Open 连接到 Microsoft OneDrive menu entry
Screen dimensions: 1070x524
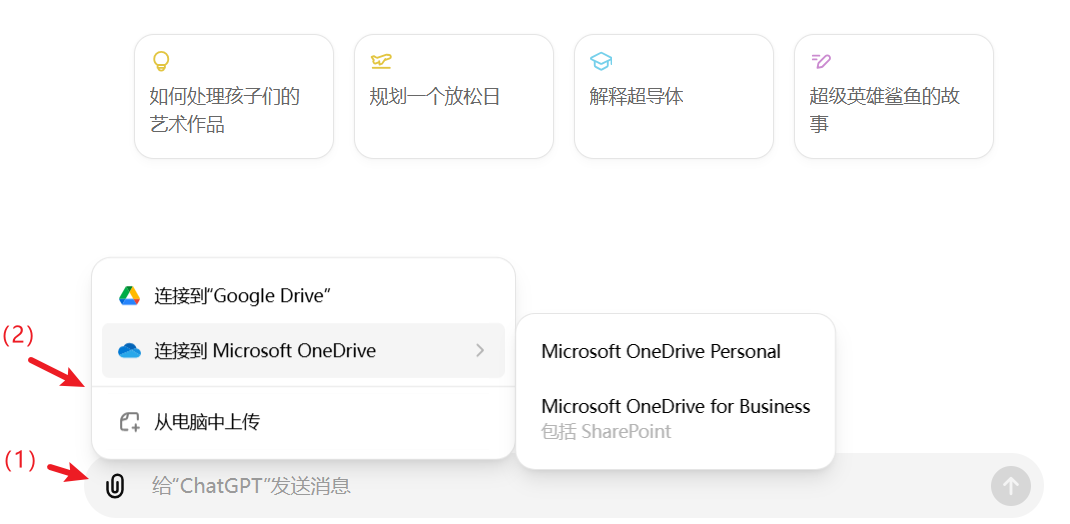point(265,351)
